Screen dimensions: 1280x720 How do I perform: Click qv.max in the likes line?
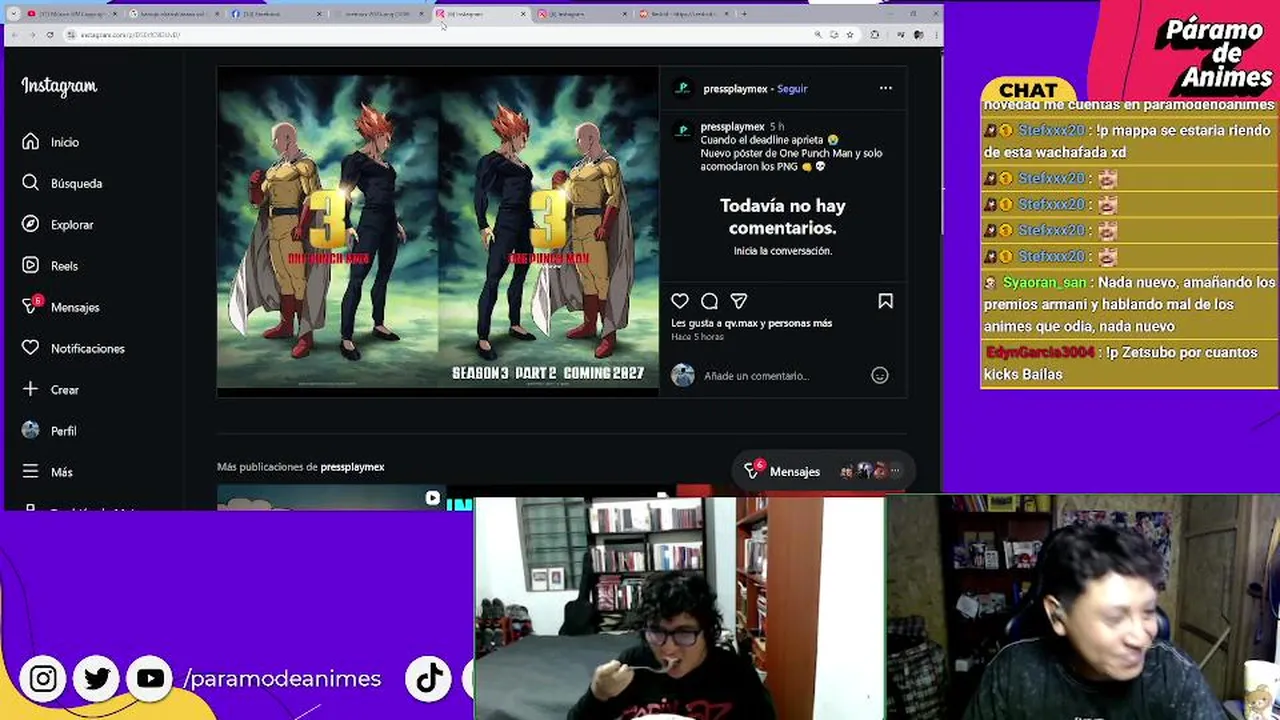[x=742, y=323]
